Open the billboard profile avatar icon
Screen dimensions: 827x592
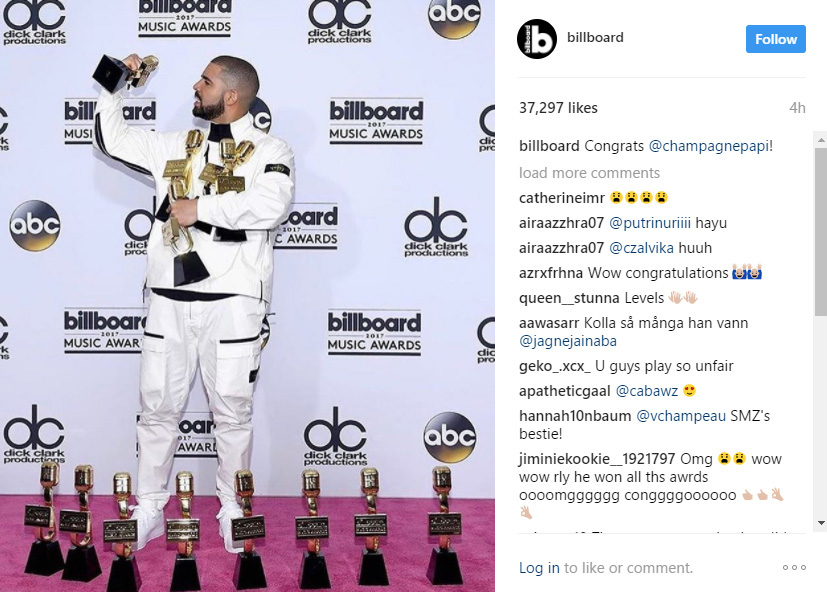pos(536,39)
